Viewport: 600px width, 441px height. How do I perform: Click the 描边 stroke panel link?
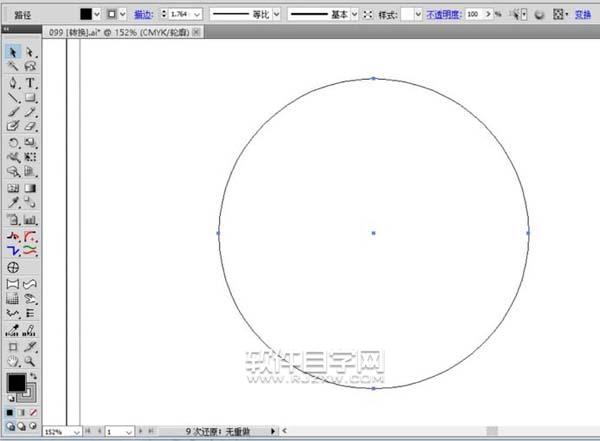[x=142, y=15]
